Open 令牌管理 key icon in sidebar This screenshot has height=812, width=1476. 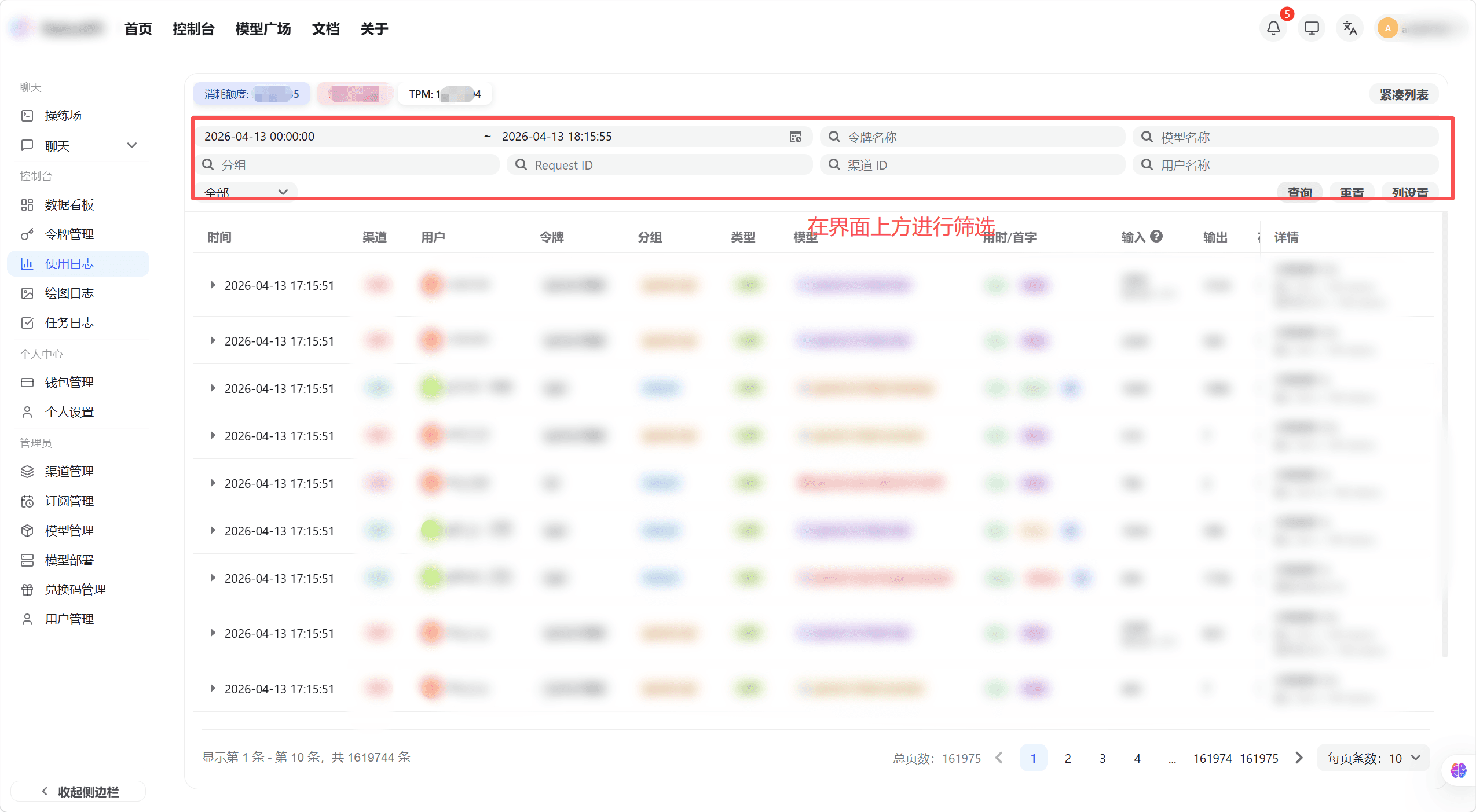pos(27,234)
